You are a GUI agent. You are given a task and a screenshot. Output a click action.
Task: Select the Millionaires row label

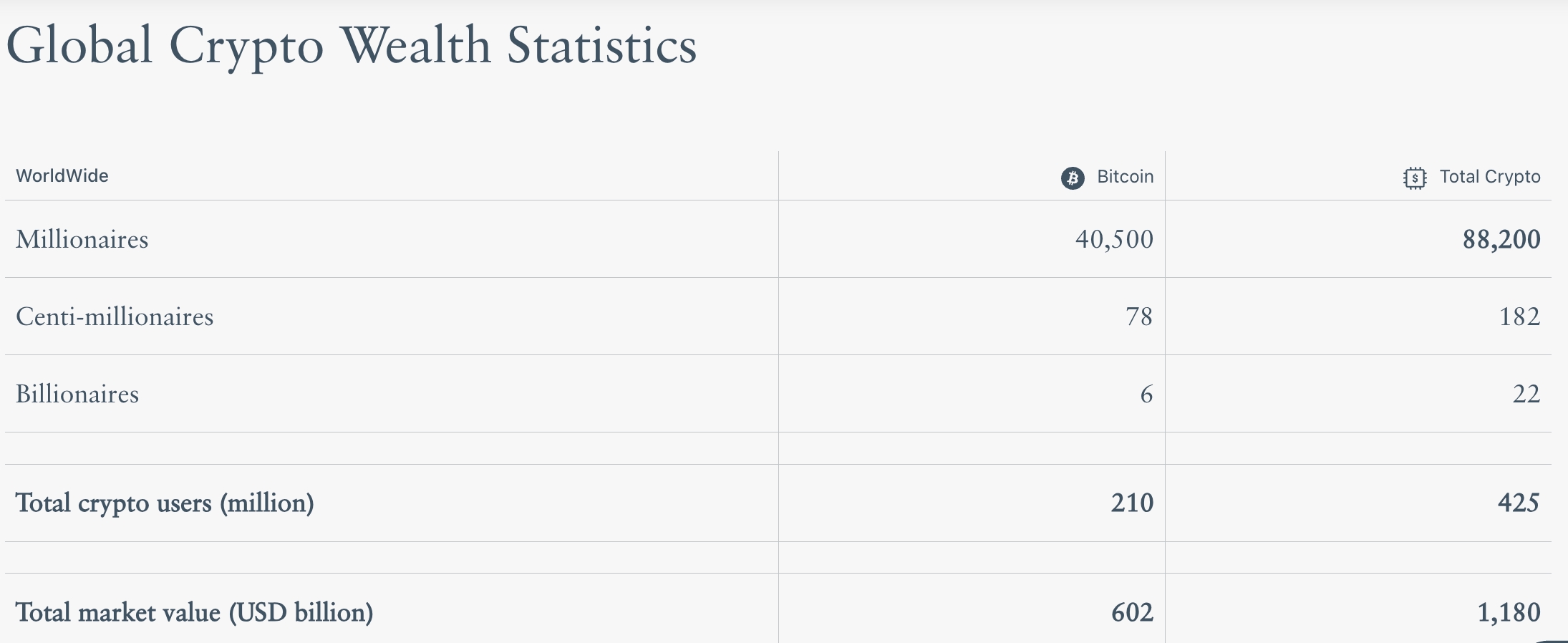82,239
